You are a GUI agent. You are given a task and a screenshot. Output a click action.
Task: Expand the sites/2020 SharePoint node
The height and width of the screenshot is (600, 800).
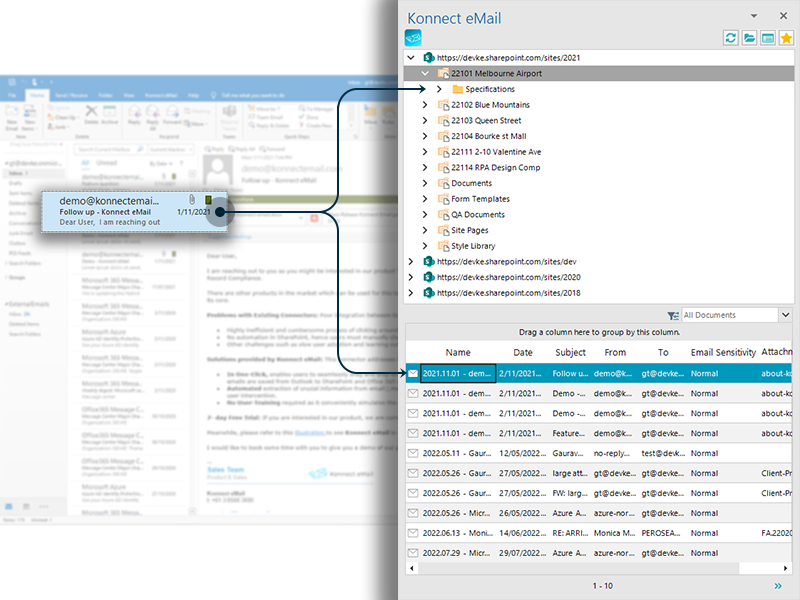tap(411, 277)
